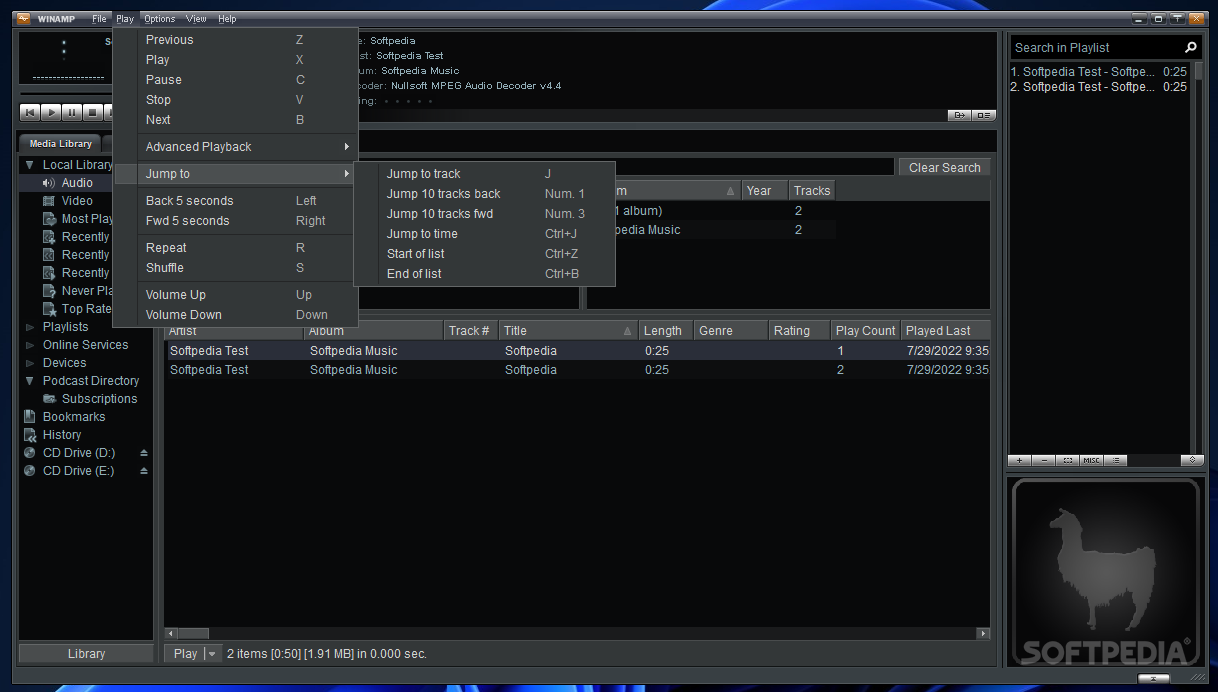1218x692 pixels.
Task: Select first playlist entry Softpedia Test
Action: click(x=1099, y=72)
